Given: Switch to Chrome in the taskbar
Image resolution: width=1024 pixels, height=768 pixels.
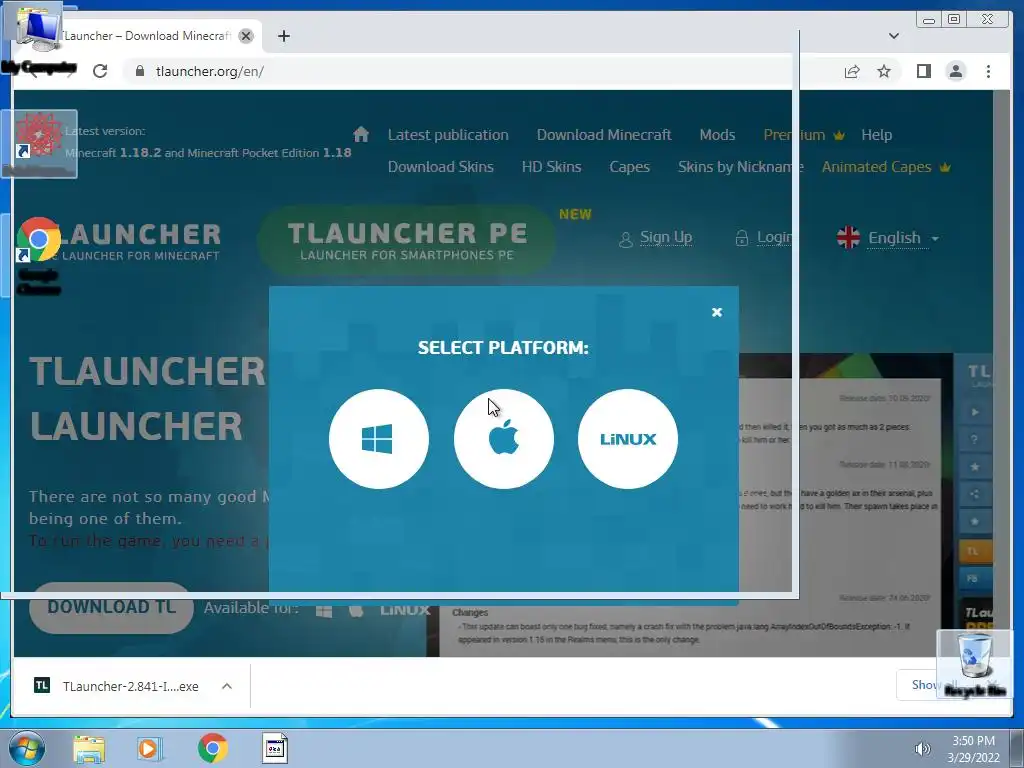Looking at the screenshot, I should 212,748.
